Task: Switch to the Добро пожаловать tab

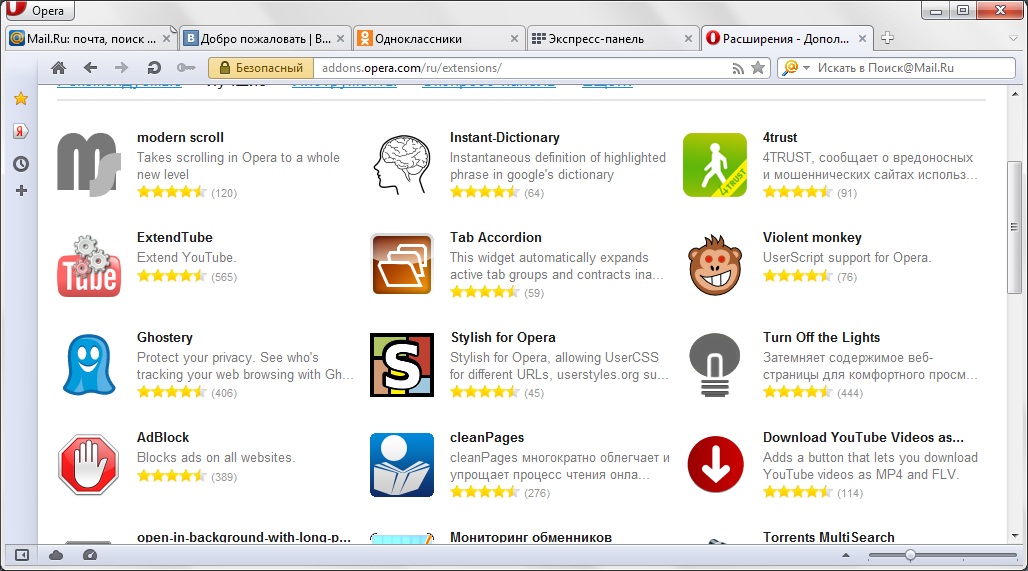Action: [x=264, y=39]
